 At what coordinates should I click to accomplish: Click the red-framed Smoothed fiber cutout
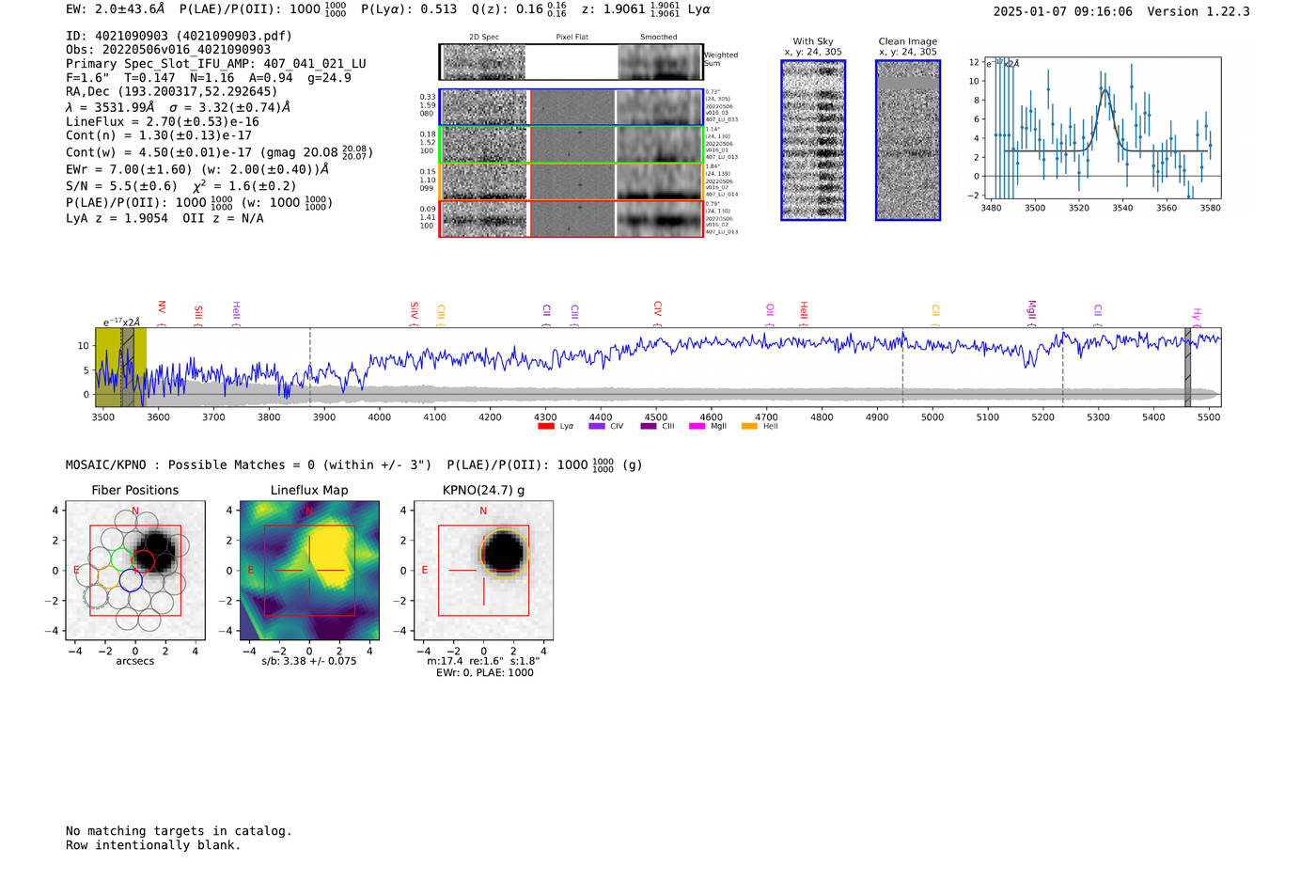pos(659,219)
